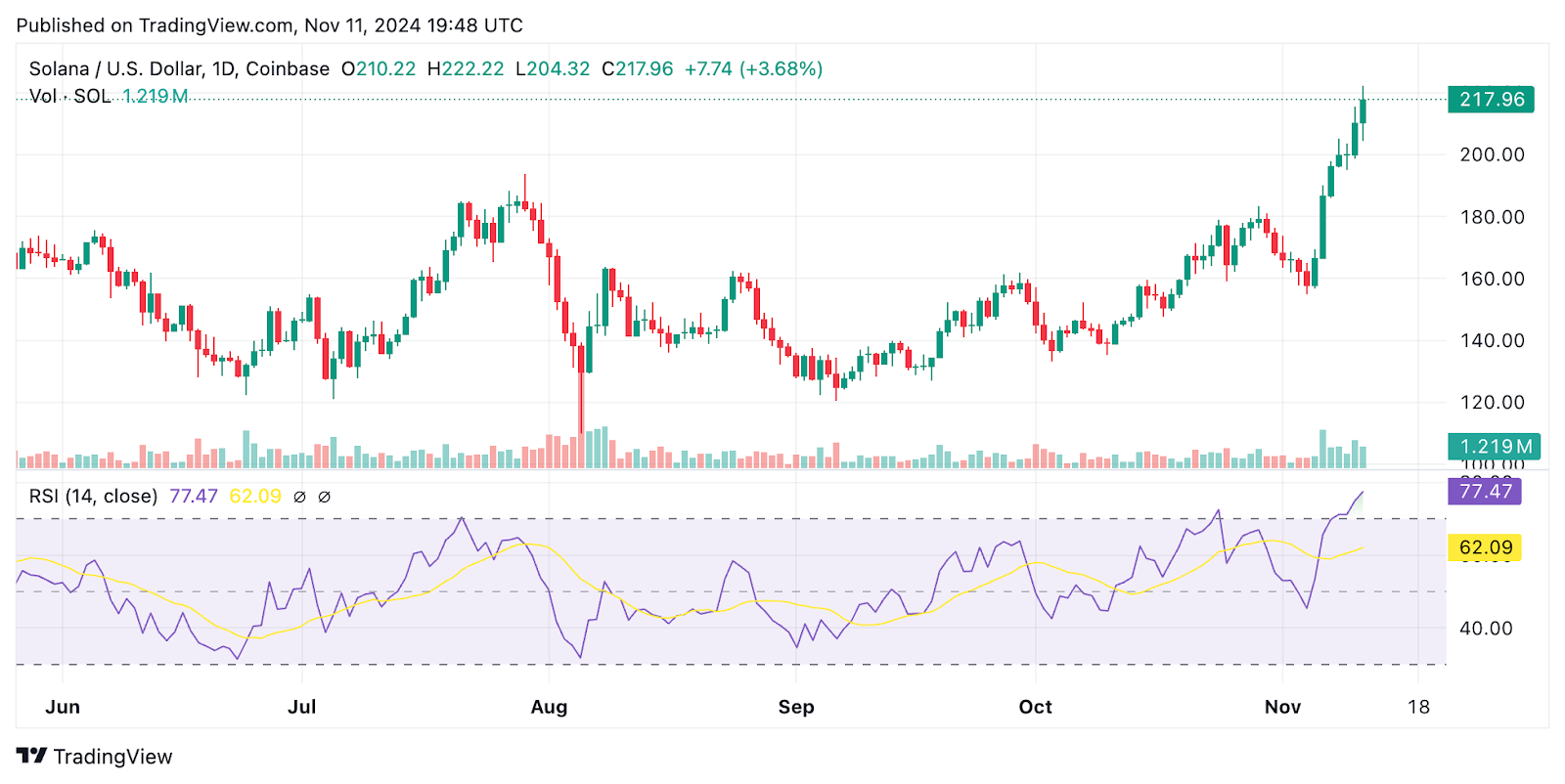Click the green 217.96 price label
1565x784 pixels.
pyautogui.click(x=1491, y=99)
